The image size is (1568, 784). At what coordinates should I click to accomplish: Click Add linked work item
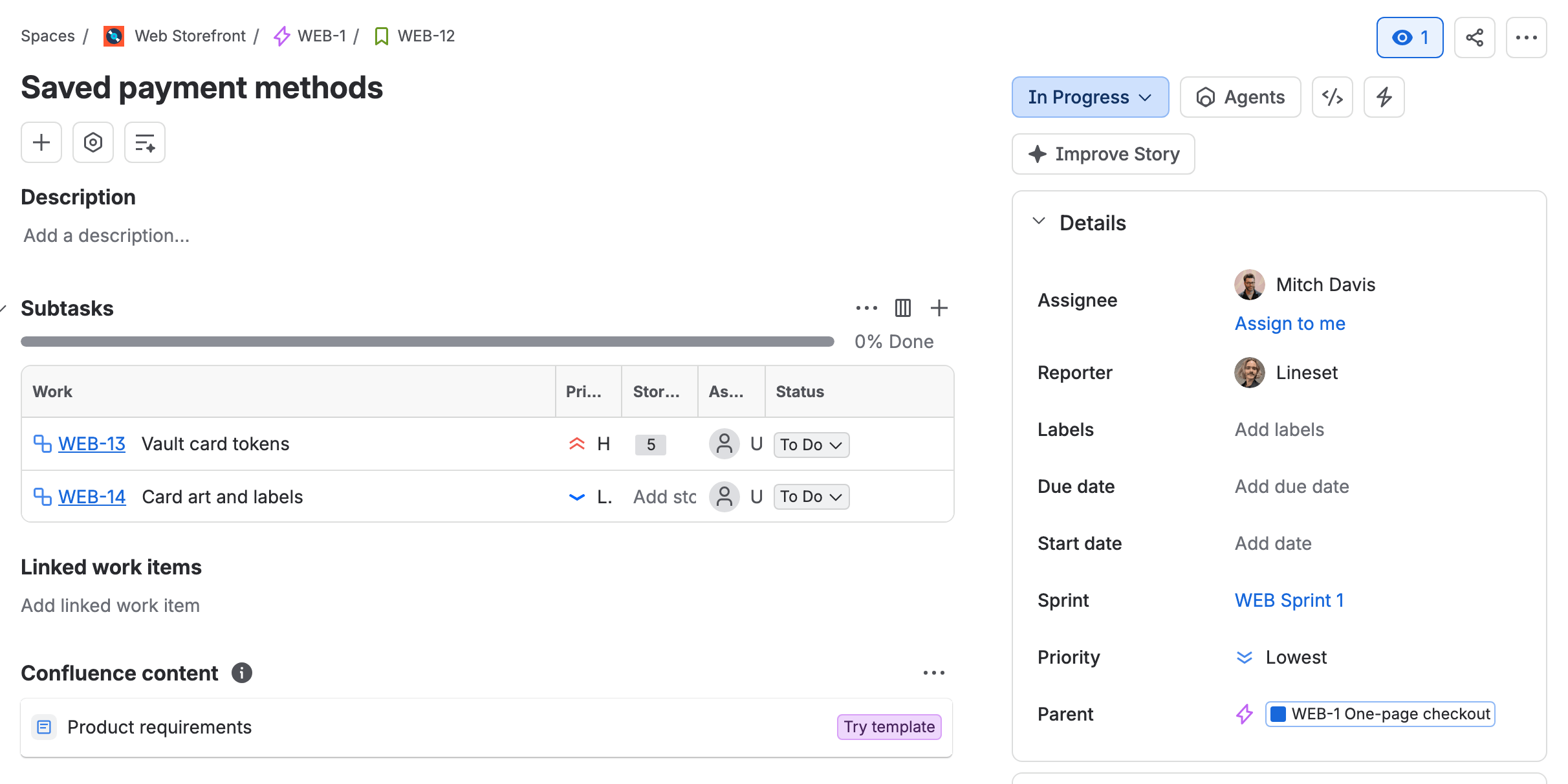(110, 605)
